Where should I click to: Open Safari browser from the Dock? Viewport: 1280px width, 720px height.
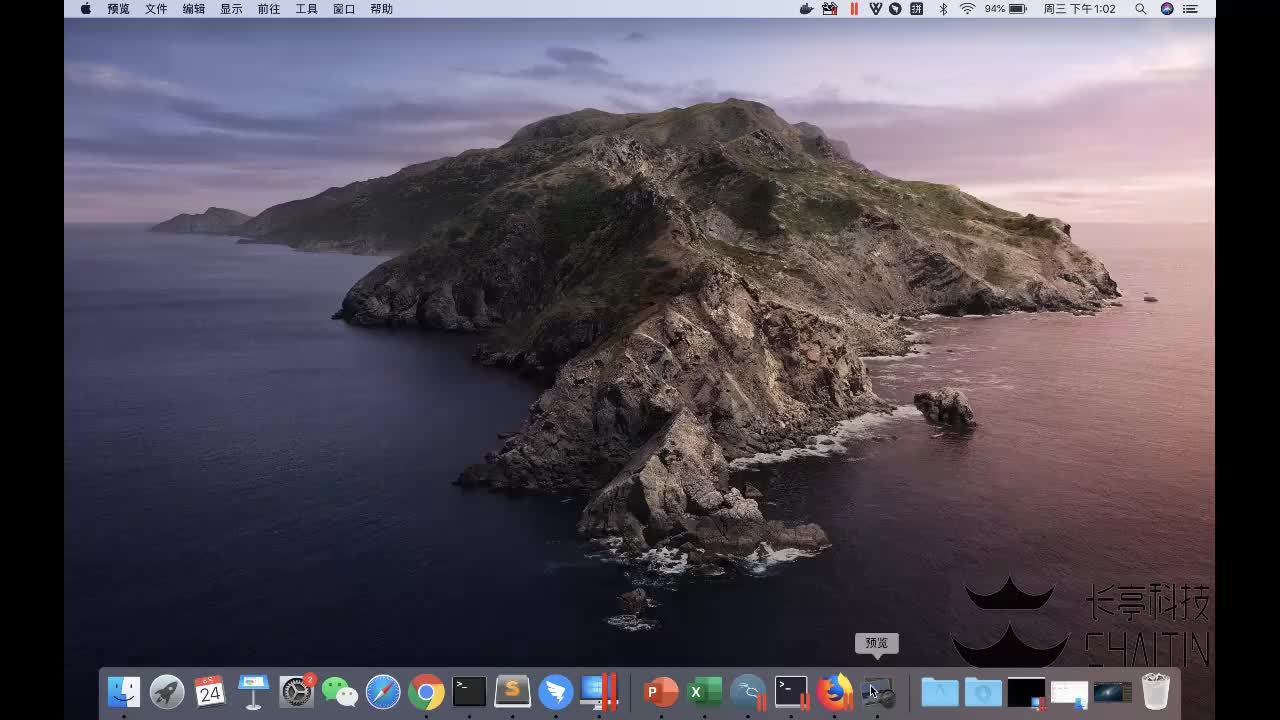(x=383, y=691)
